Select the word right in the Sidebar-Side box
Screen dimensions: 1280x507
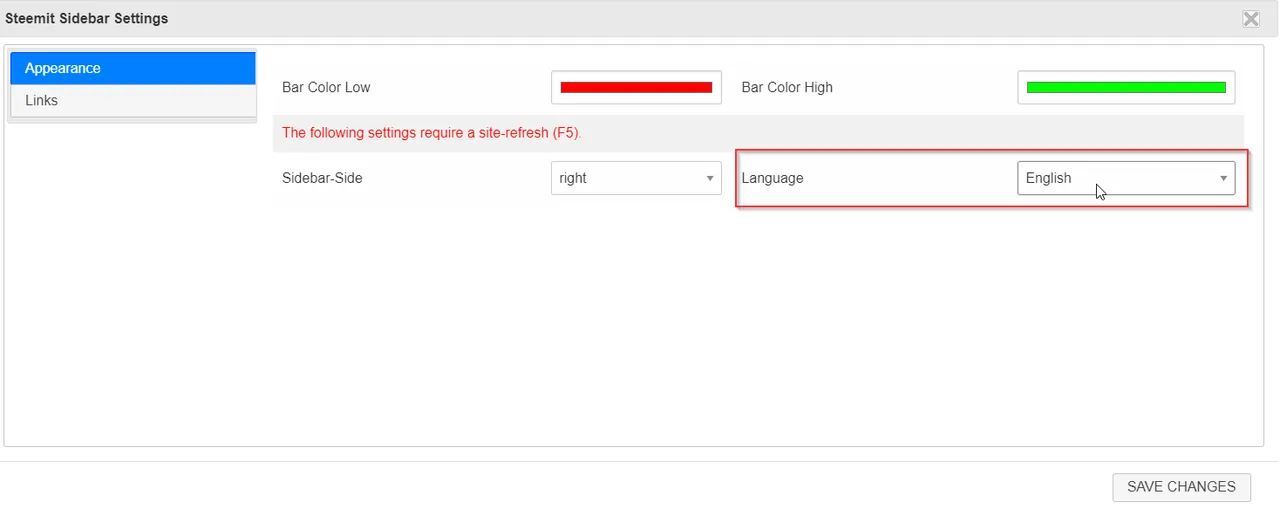573,178
